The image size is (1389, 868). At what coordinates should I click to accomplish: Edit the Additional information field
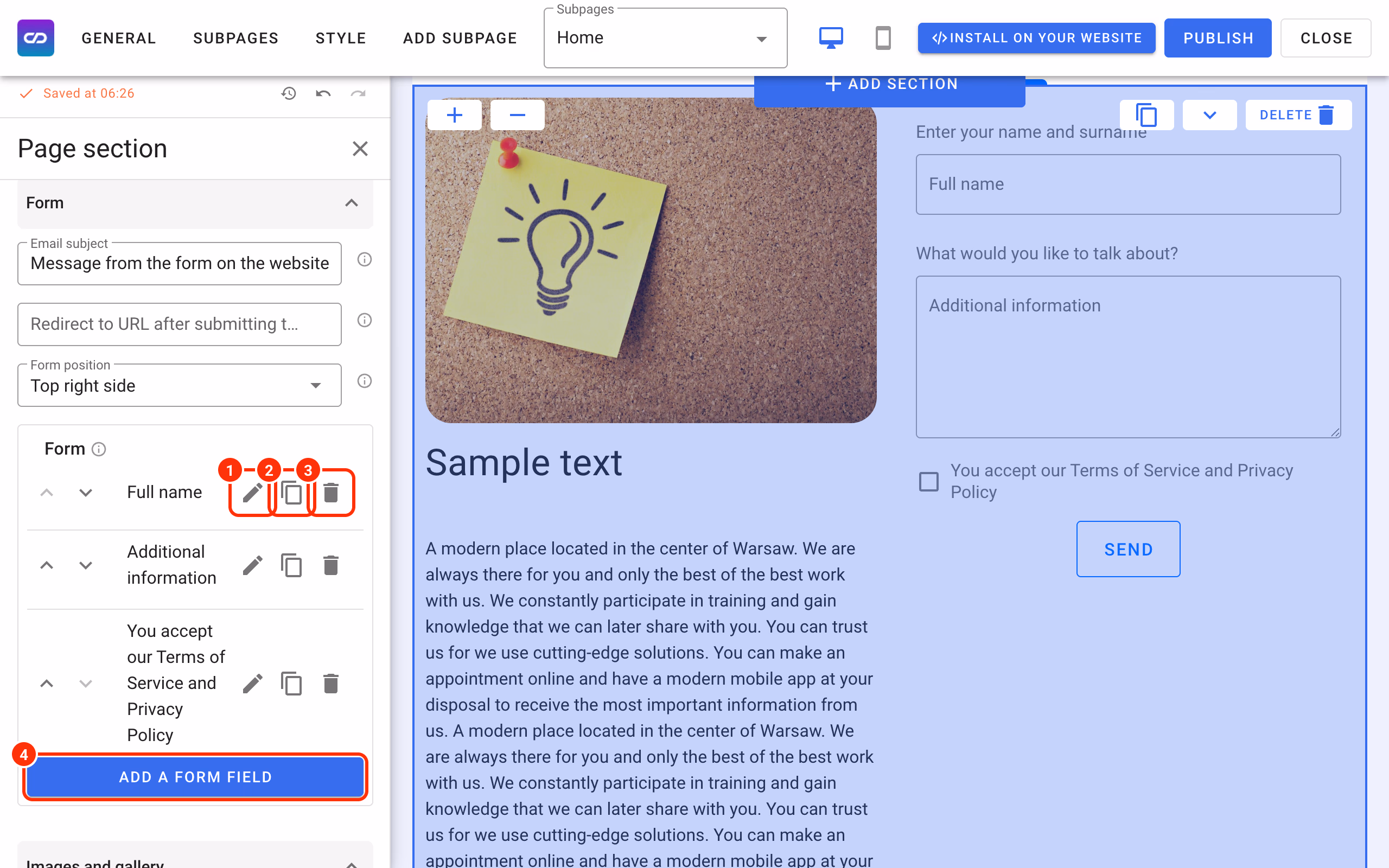click(252, 565)
